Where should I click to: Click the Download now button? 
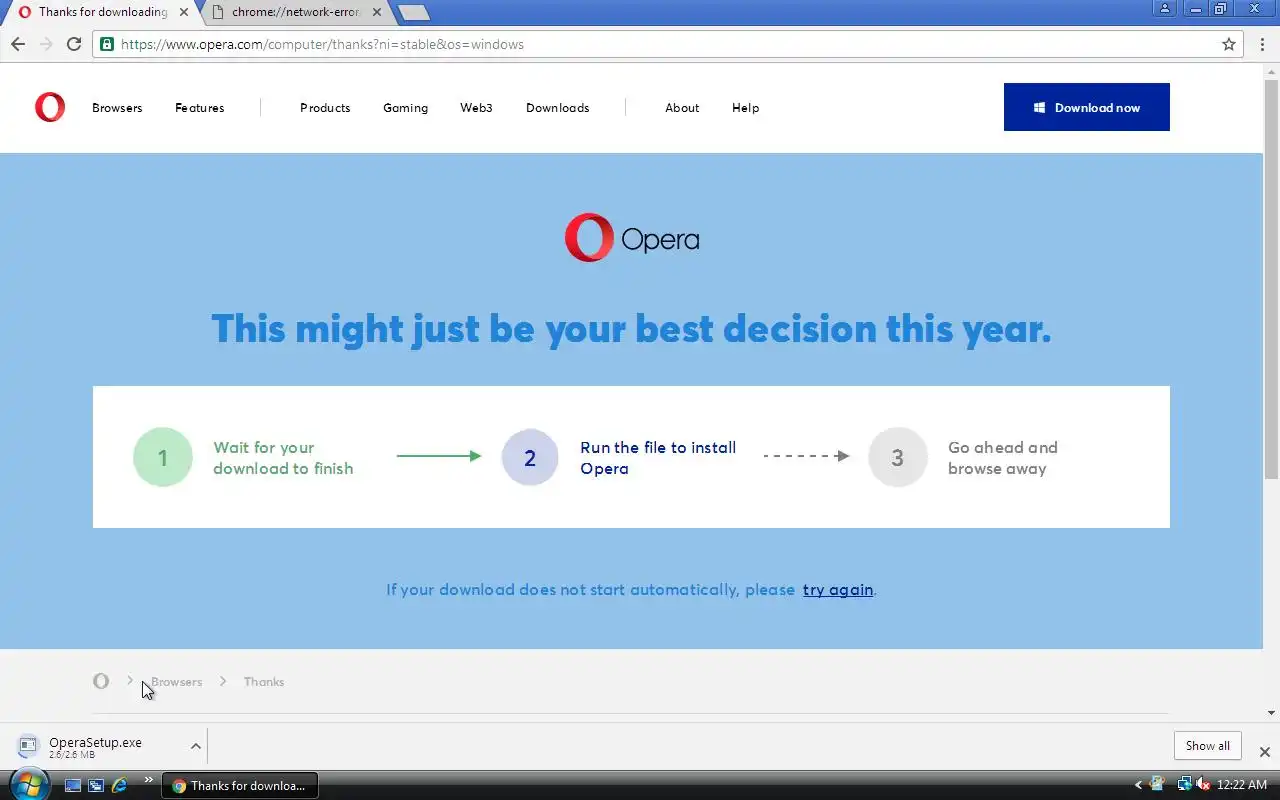coord(1087,107)
